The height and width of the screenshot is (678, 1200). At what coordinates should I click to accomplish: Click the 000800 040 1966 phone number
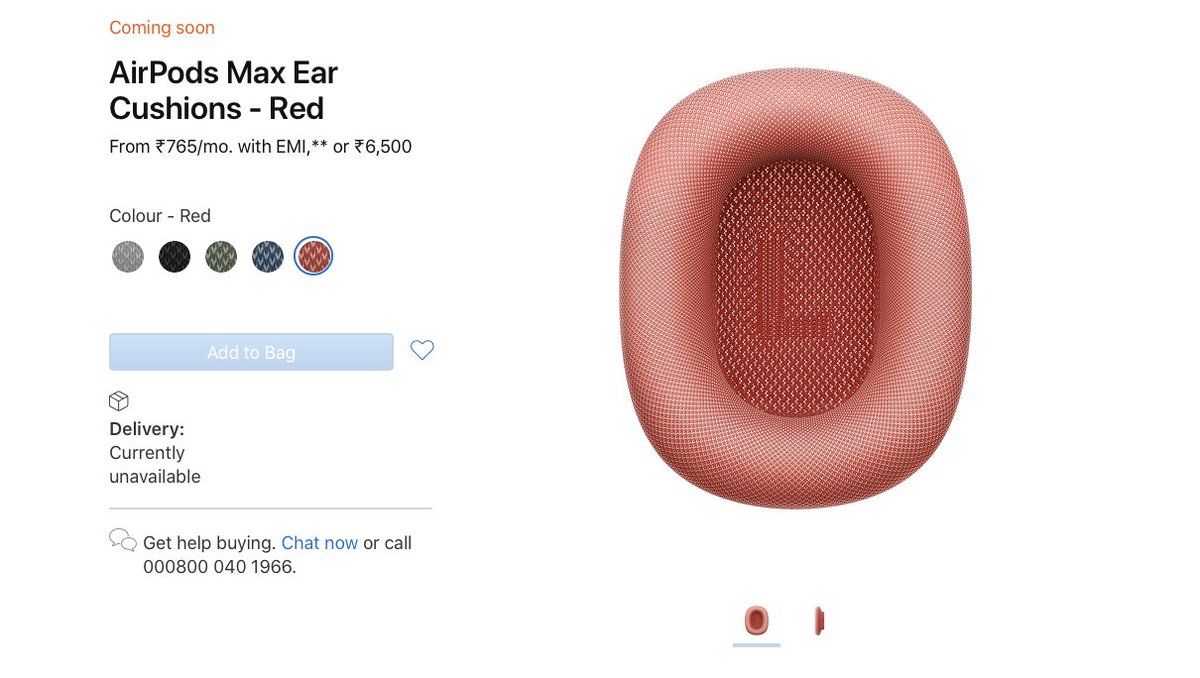click(218, 567)
